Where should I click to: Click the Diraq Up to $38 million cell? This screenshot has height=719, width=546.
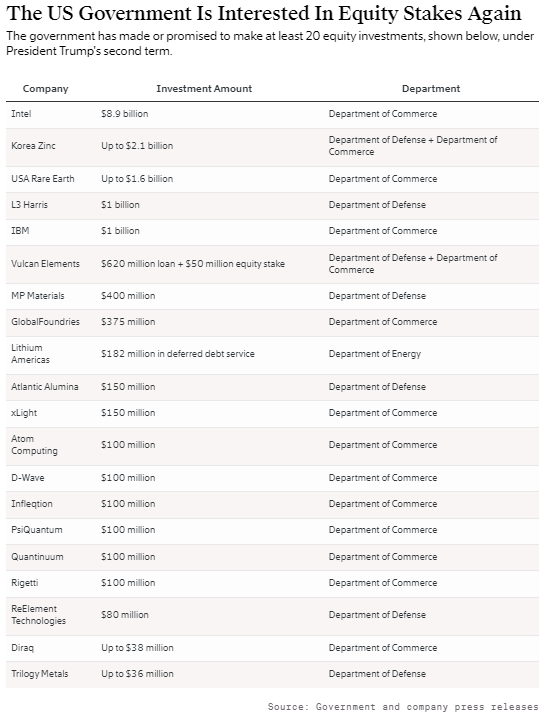(x=138, y=648)
